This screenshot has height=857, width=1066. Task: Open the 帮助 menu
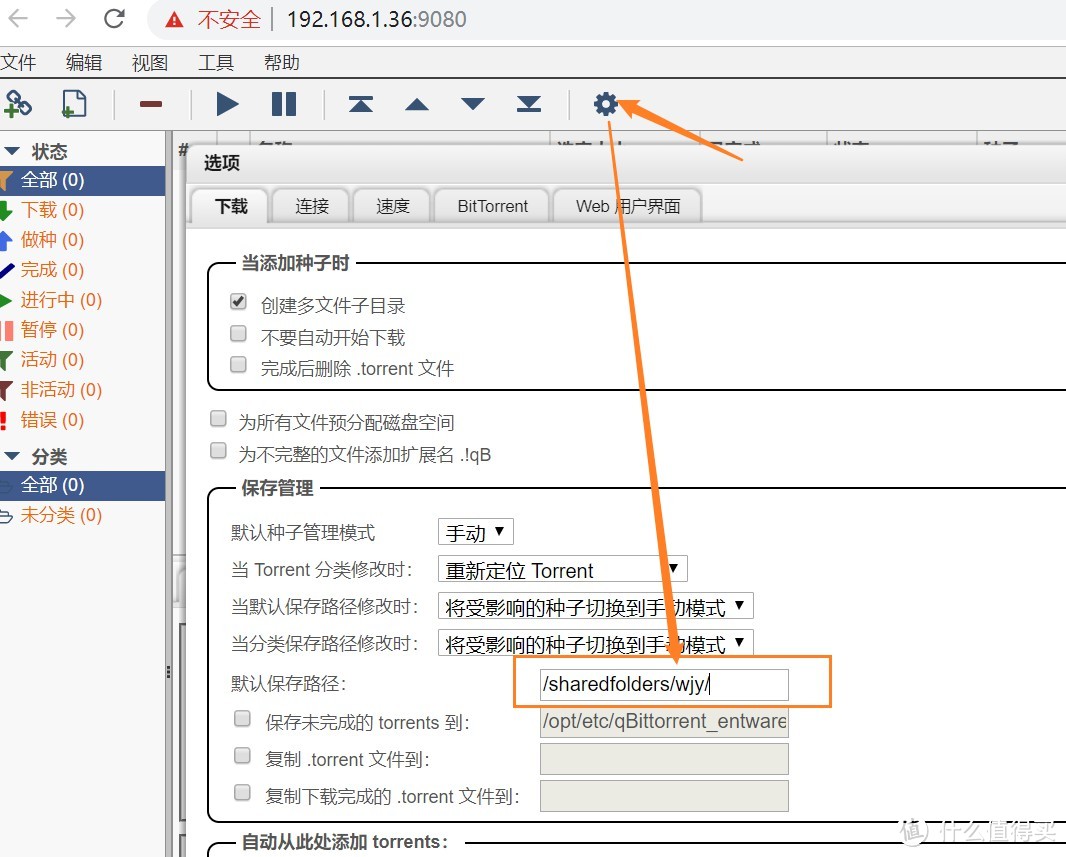281,63
